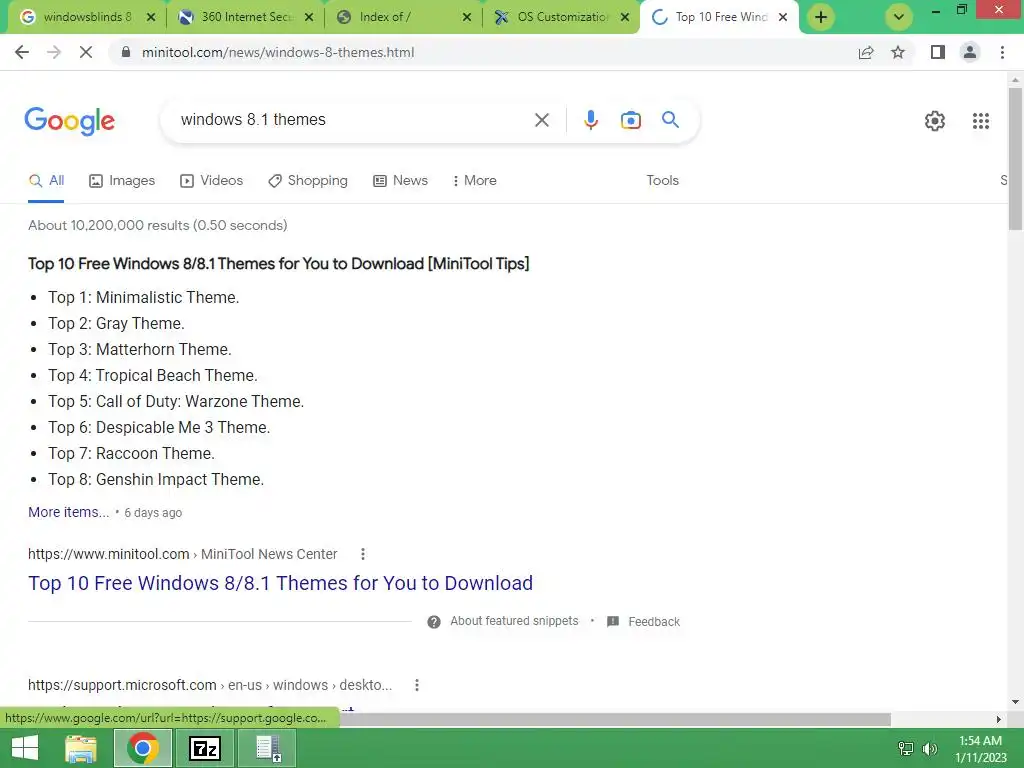The height and width of the screenshot is (768, 1024).
Task: Open the Windows Start button
Action: pyautogui.click(x=25, y=748)
